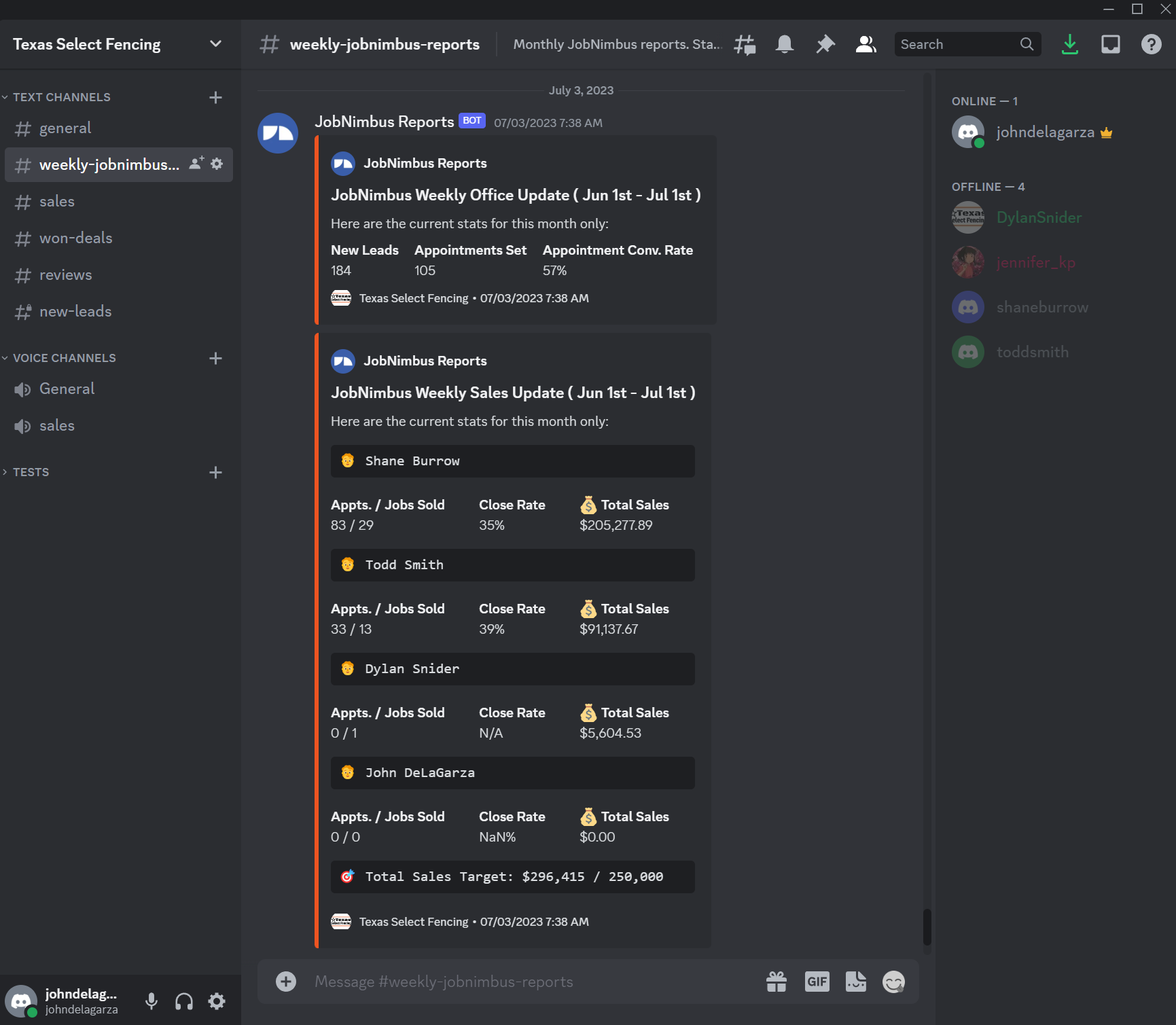Open the Texas Select Fencing server dropdown
The image size is (1176, 1025).
(215, 43)
